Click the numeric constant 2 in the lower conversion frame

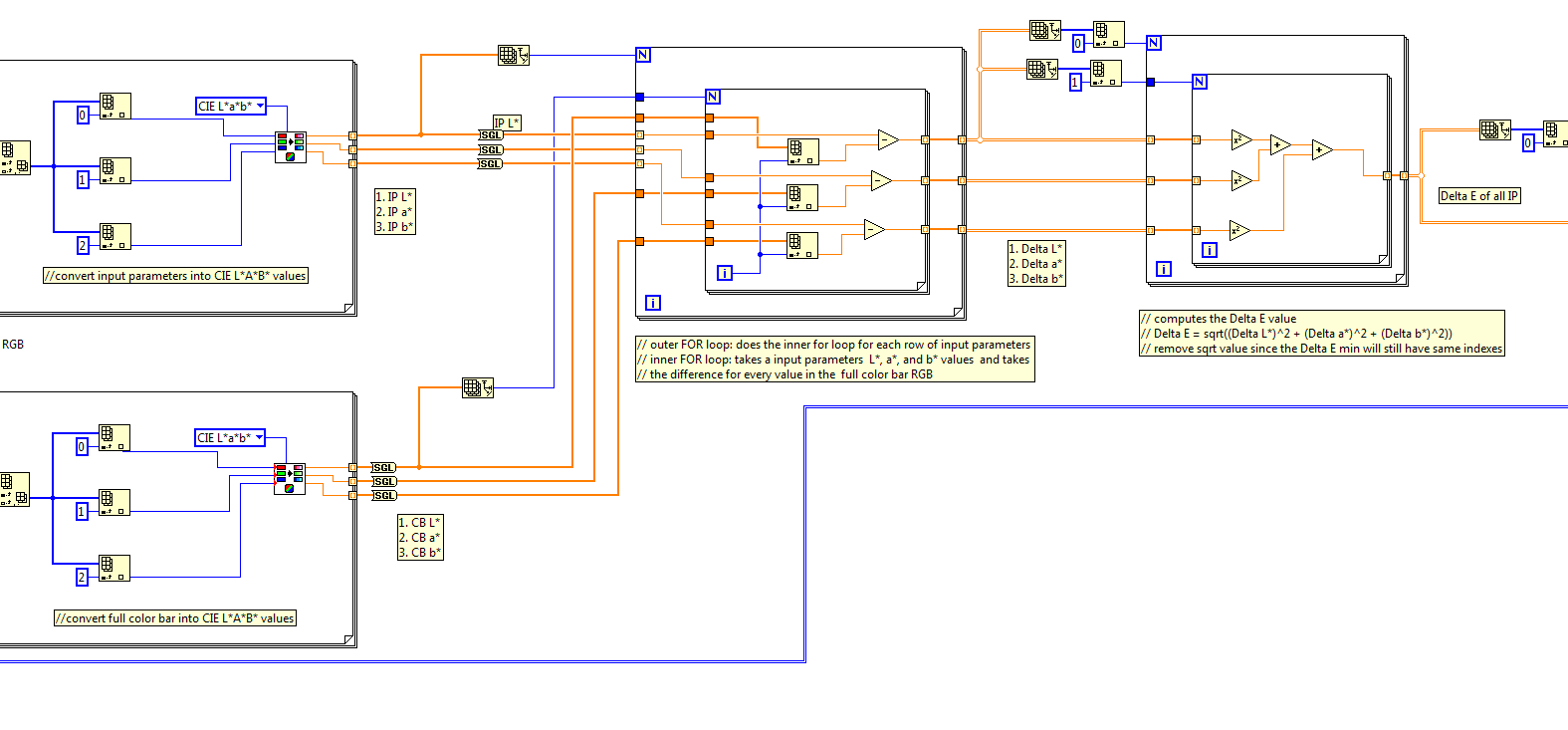[83, 578]
